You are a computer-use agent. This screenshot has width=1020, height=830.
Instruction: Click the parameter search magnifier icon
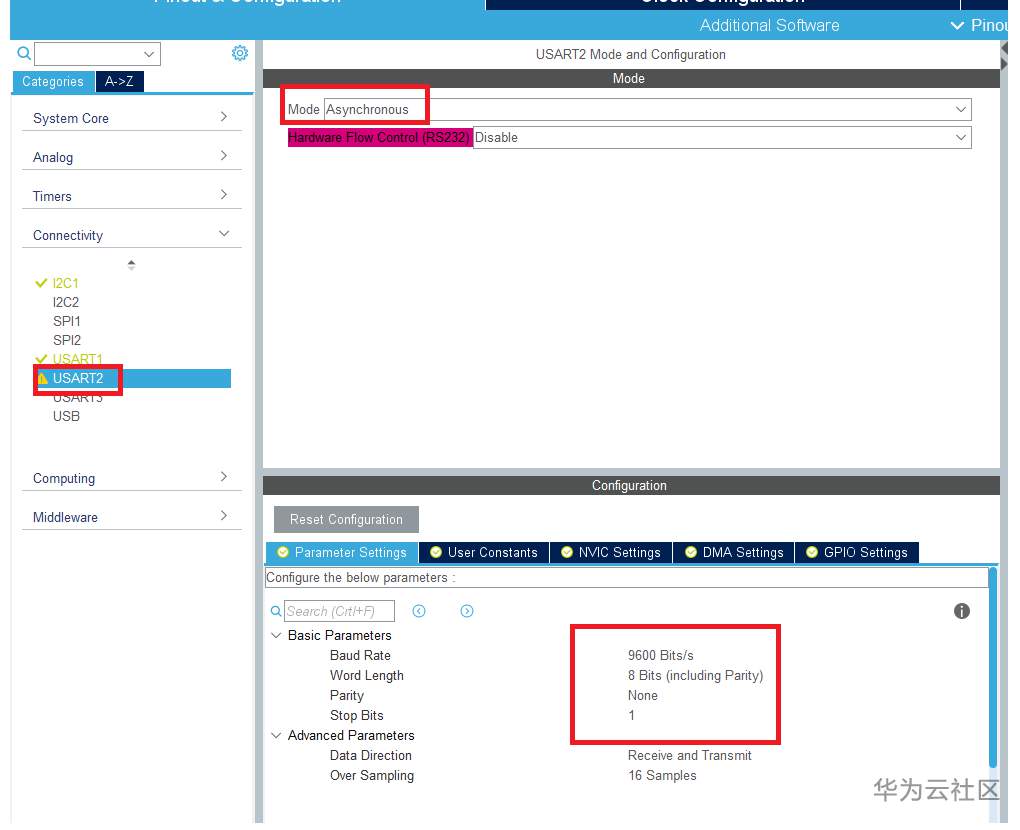tap(276, 611)
